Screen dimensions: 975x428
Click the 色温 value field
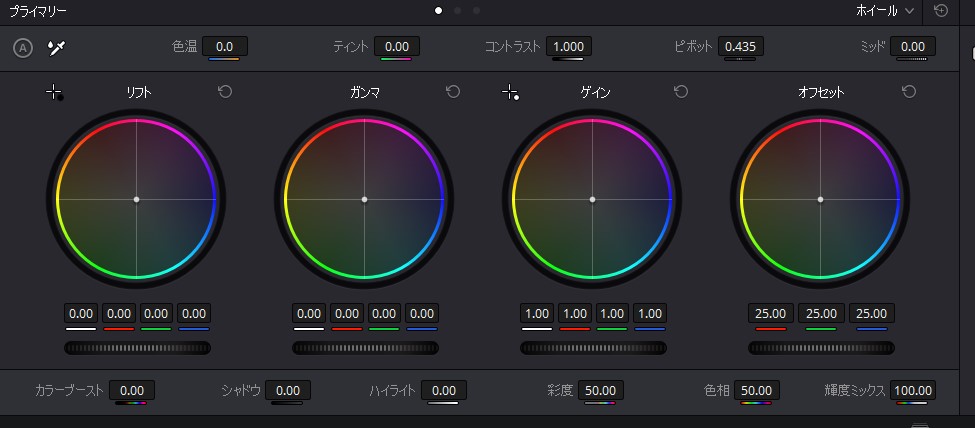224,47
